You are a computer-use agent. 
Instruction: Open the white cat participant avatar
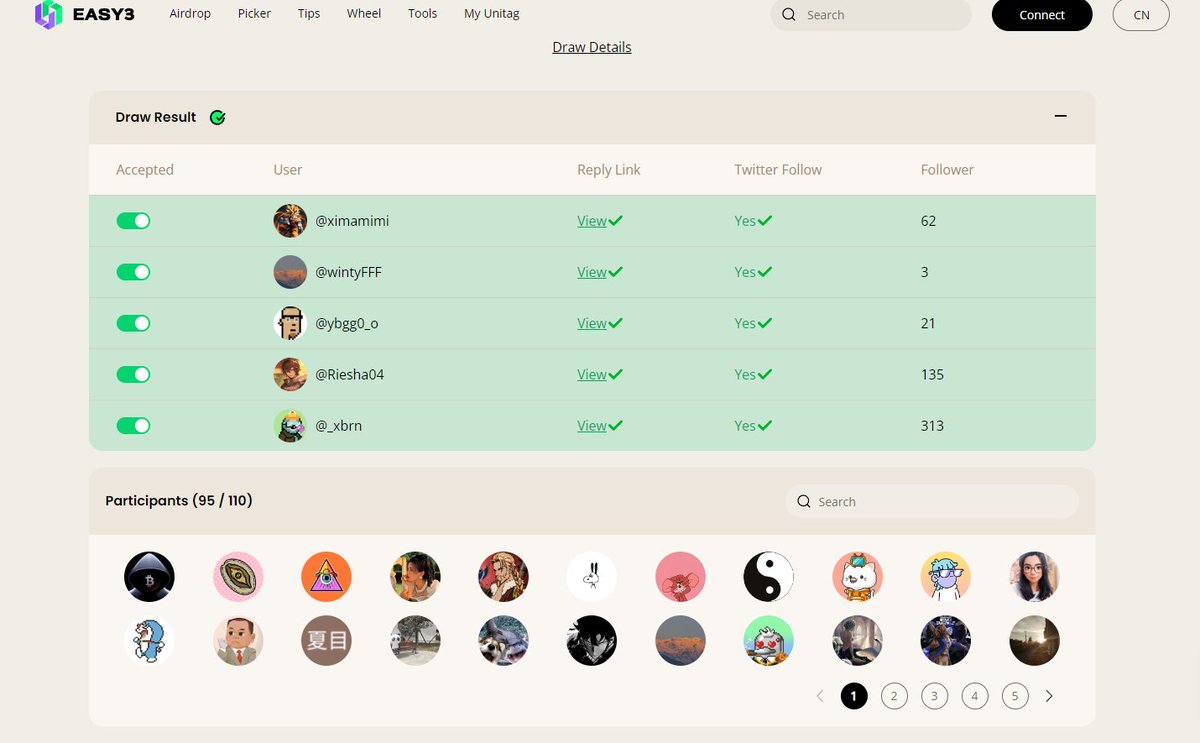(857, 577)
